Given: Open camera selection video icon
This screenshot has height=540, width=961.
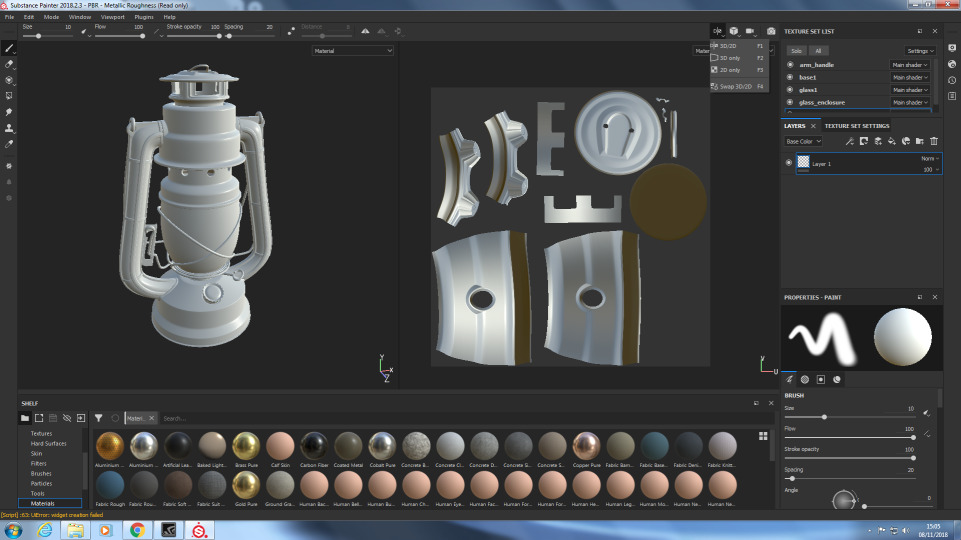Looking at the screenshot, I should 750,31.
